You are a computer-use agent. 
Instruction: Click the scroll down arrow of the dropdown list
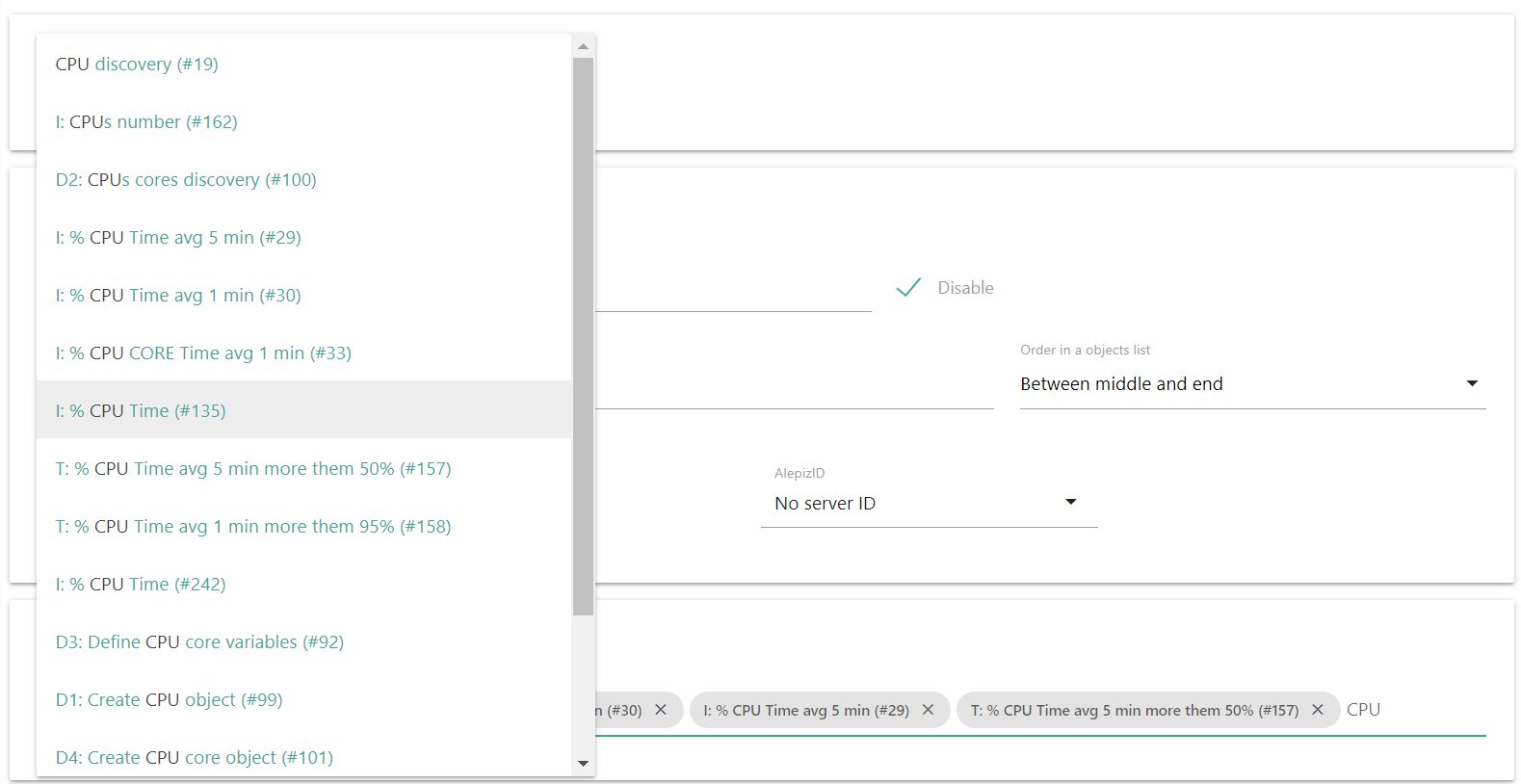[583, 764]
